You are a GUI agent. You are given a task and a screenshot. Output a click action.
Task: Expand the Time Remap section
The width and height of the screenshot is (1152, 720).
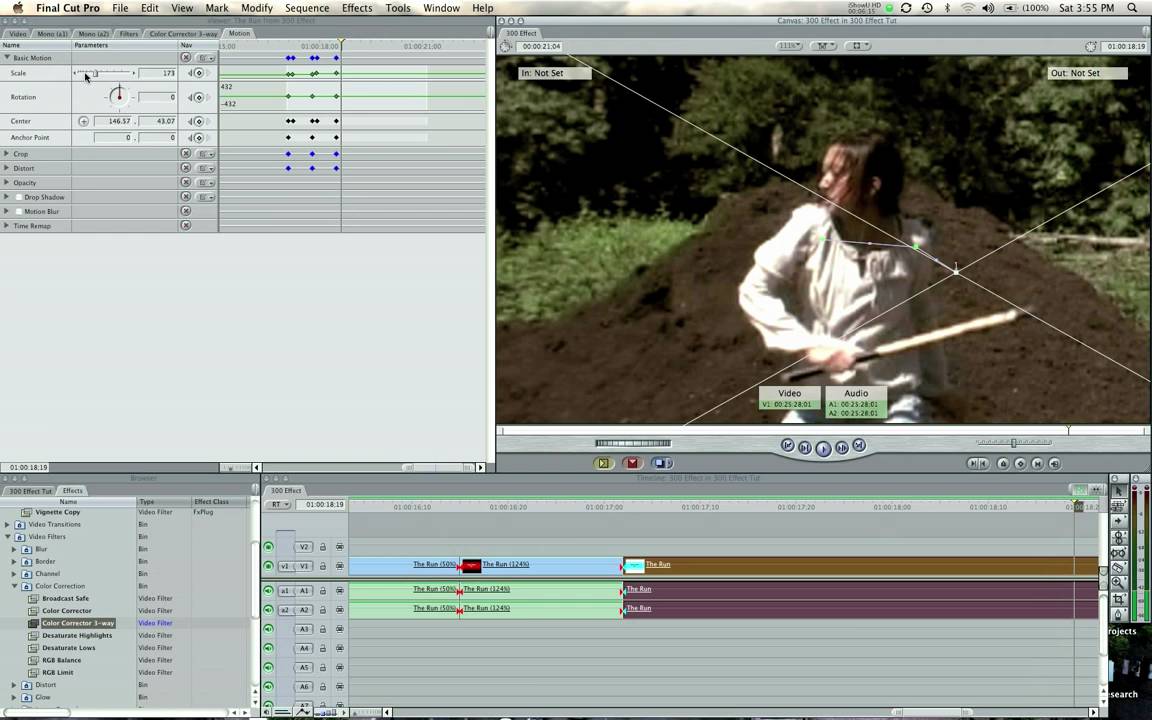7,226
